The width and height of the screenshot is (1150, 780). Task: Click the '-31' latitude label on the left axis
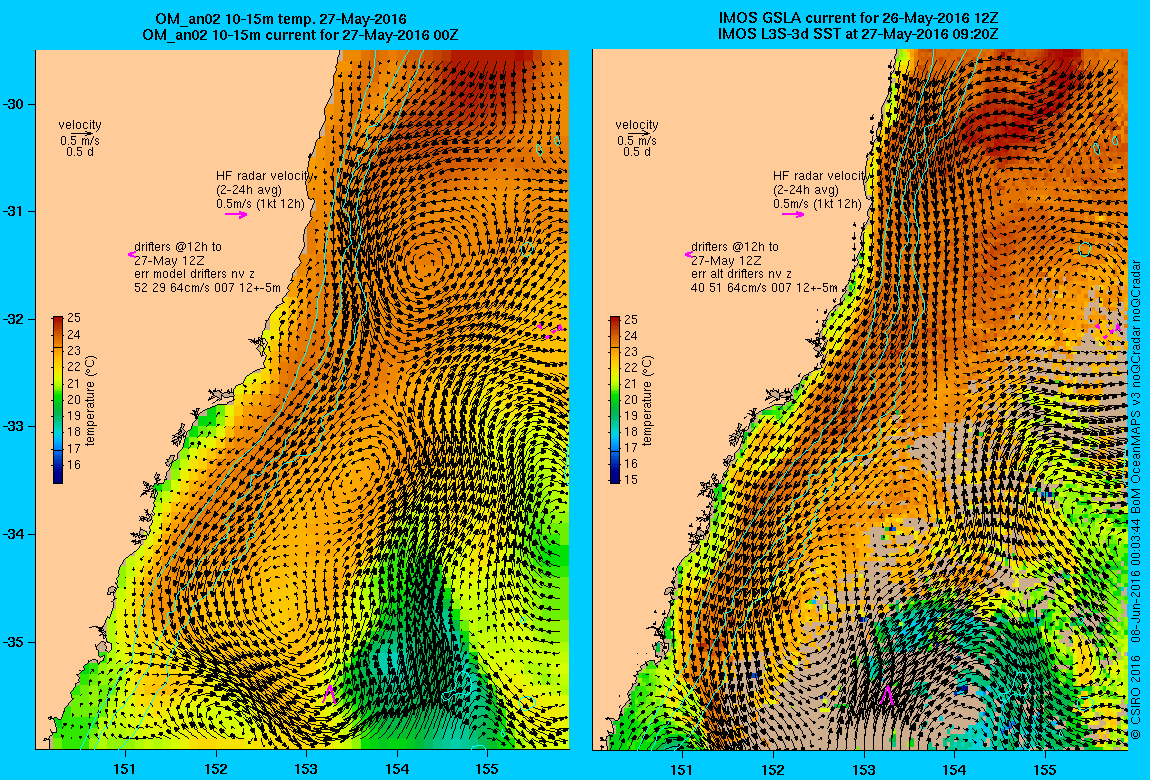[x=16, y=212]
